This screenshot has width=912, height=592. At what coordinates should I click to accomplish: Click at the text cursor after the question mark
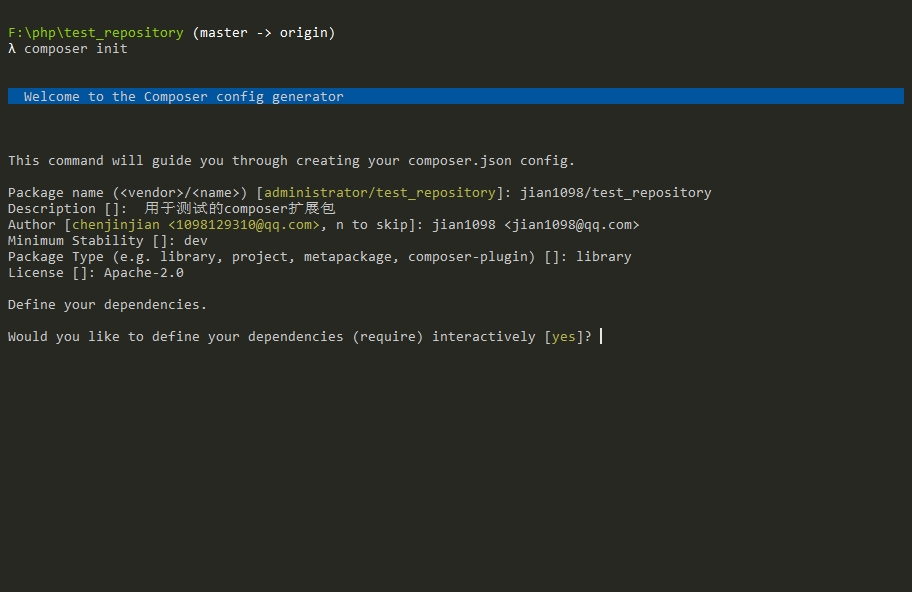[x=601, y=337]
